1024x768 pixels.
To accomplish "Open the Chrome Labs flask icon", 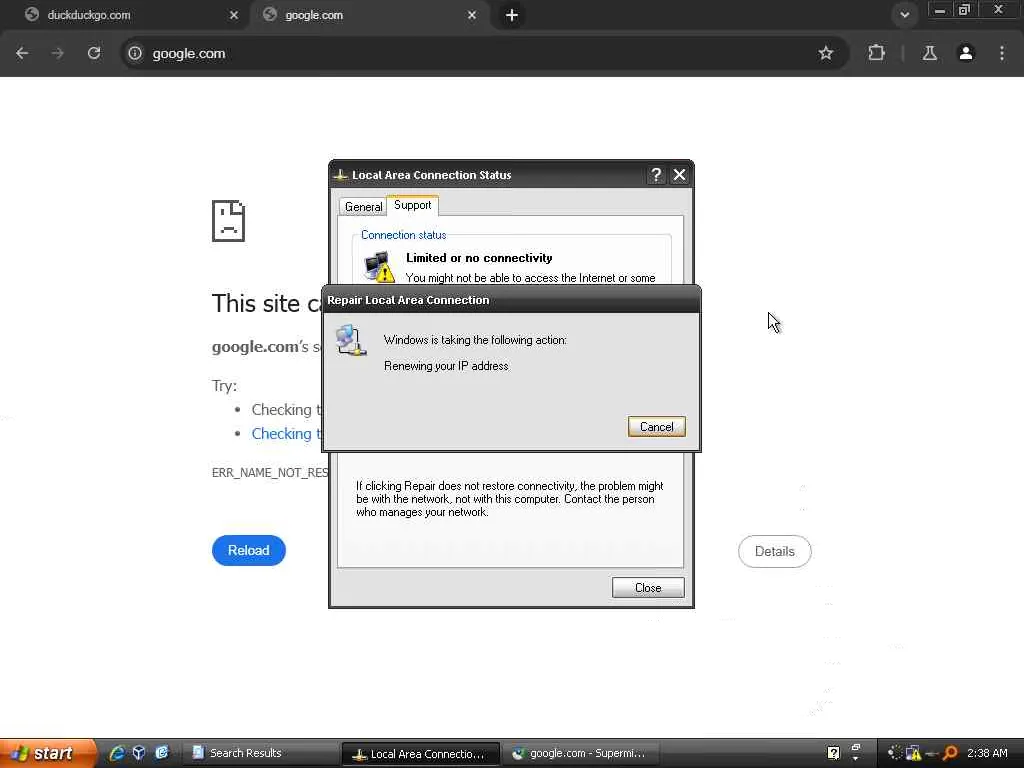I will pyautogui.click(x=930, y=54).
